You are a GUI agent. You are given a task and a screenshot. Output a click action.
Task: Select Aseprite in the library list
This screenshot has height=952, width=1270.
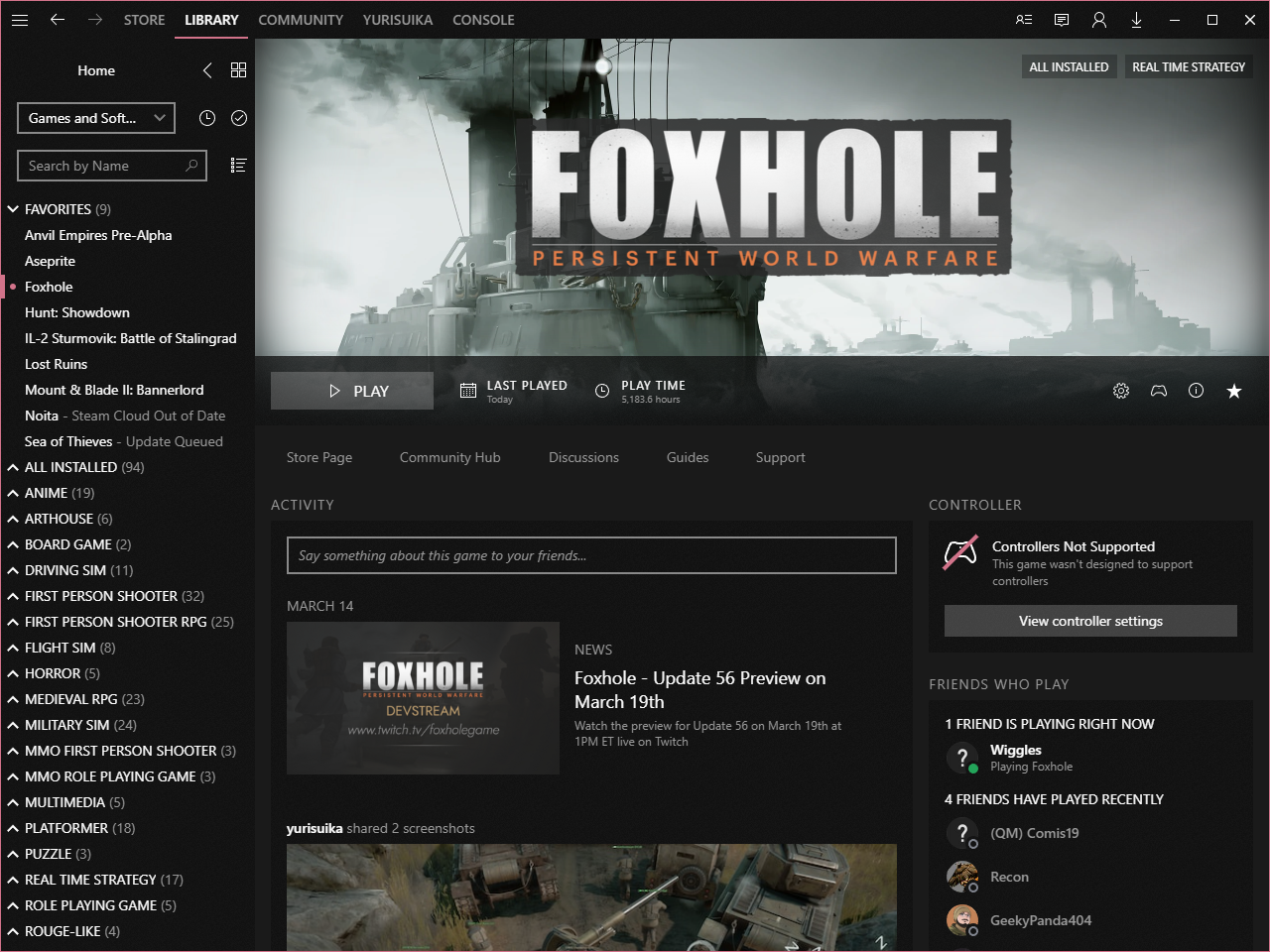pos(50,261)
